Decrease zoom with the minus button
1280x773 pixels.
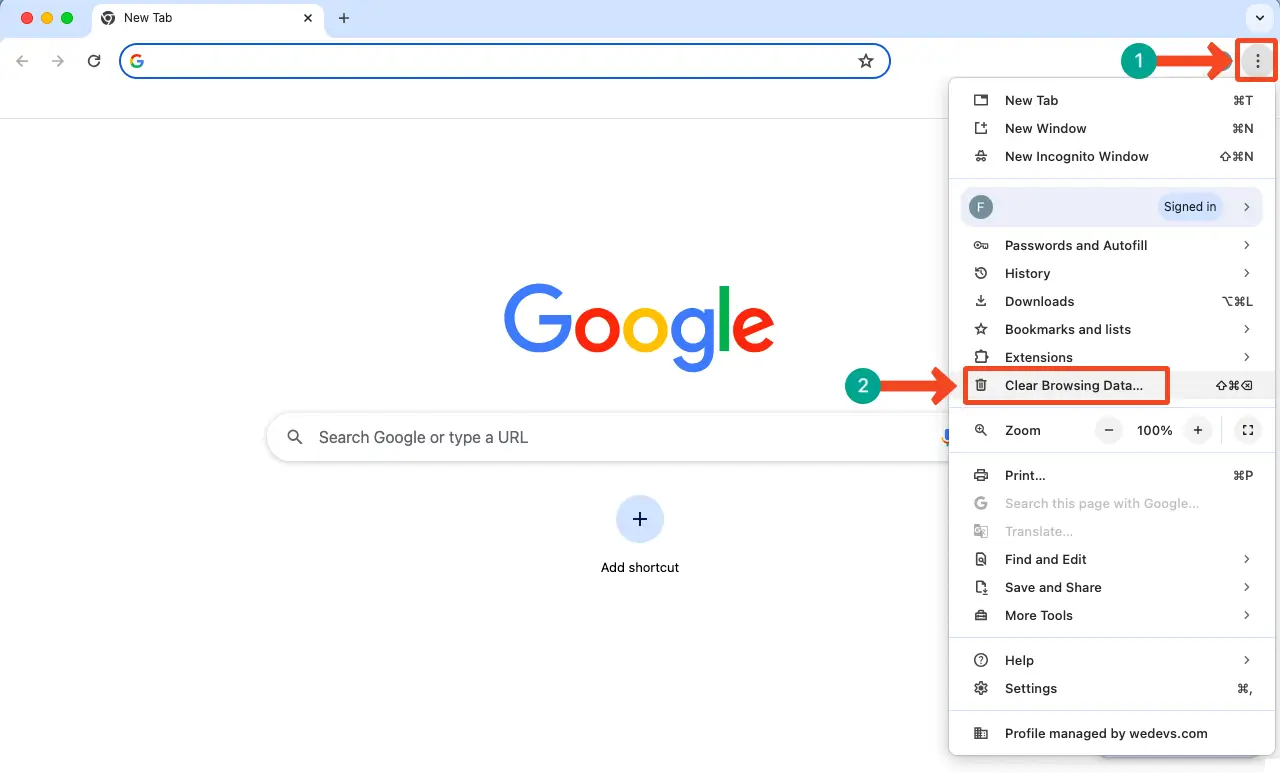point(1108,430)
